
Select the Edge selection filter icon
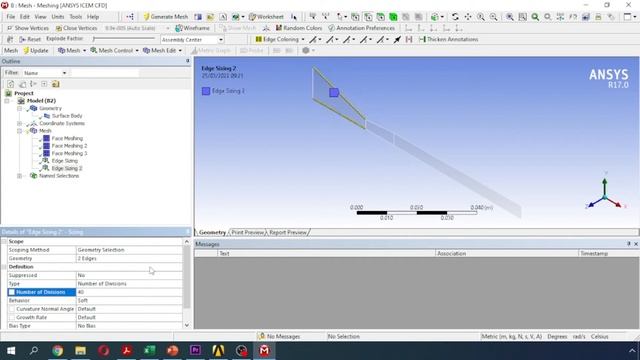point(368,17)
